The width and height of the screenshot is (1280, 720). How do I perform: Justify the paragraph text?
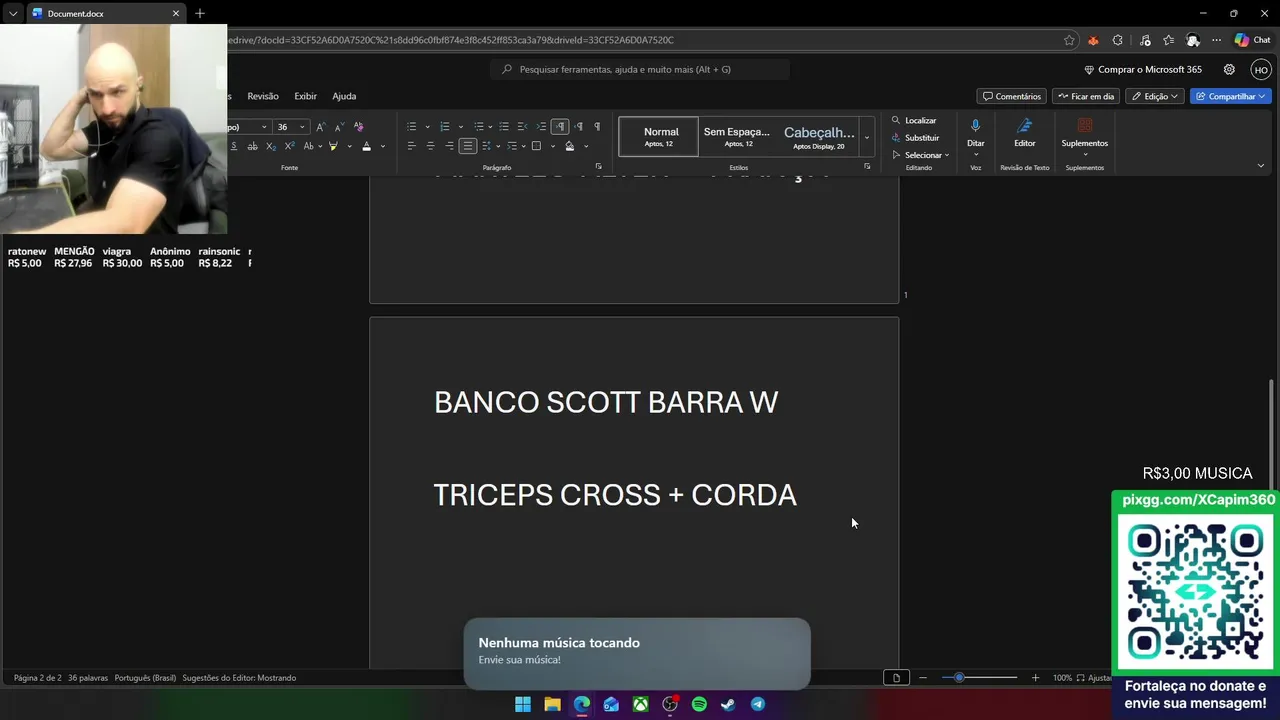467,146
